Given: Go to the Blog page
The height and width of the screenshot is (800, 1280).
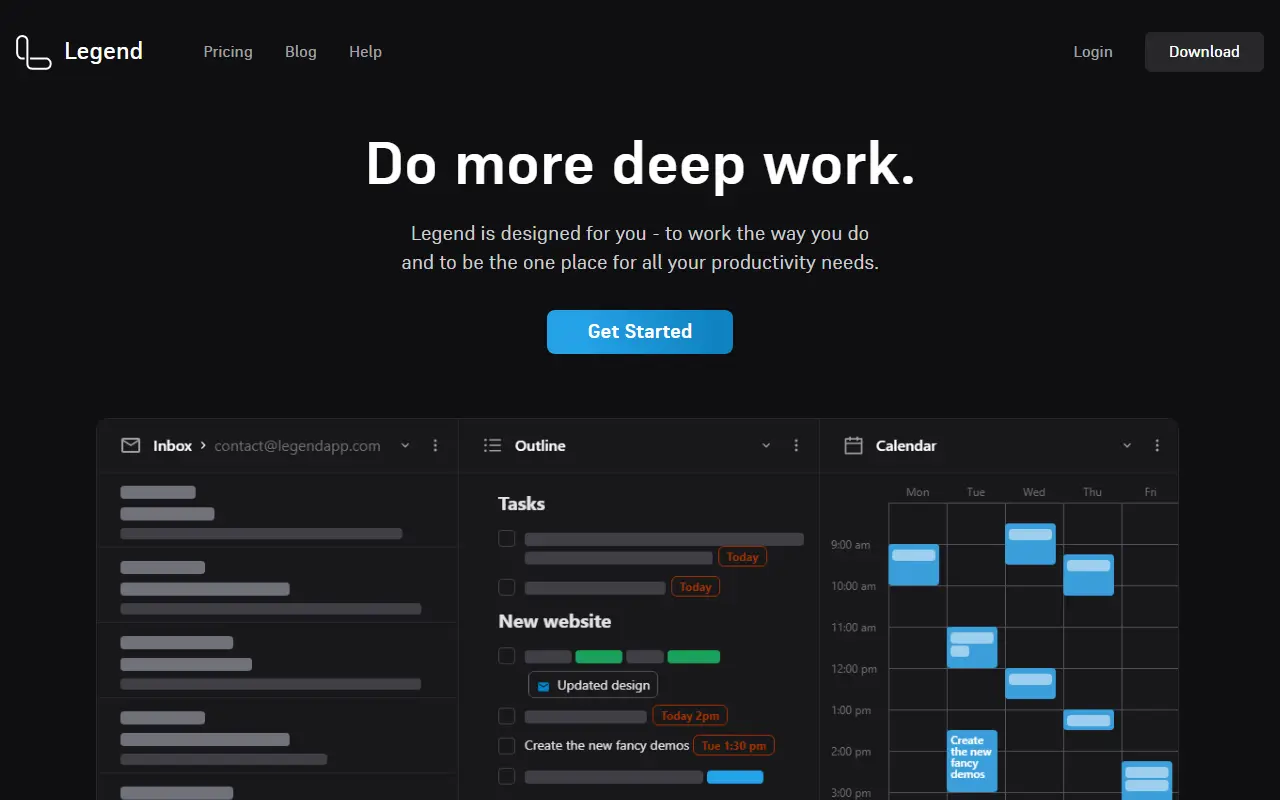Looking at the screenshot, I should (x=301, y=52).
